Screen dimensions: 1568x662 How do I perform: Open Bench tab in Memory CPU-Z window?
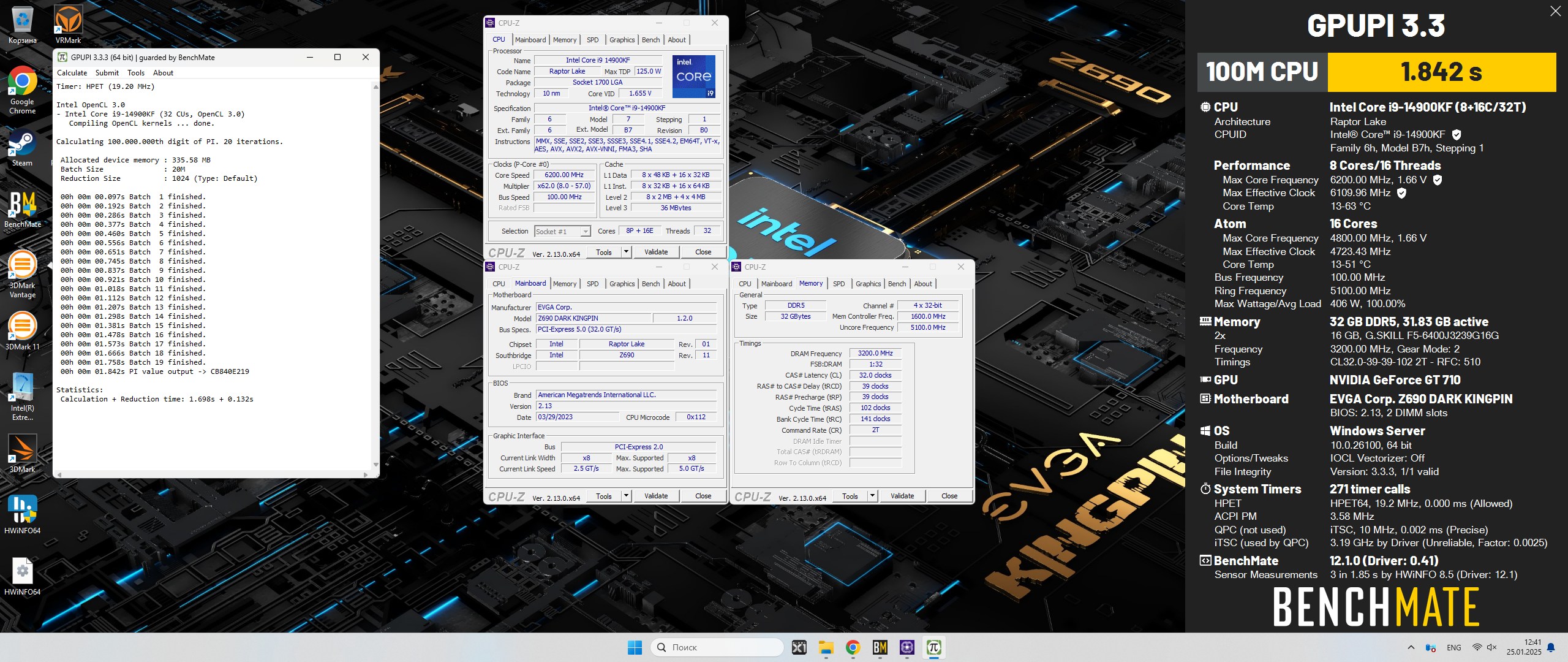tap(897, 284)
